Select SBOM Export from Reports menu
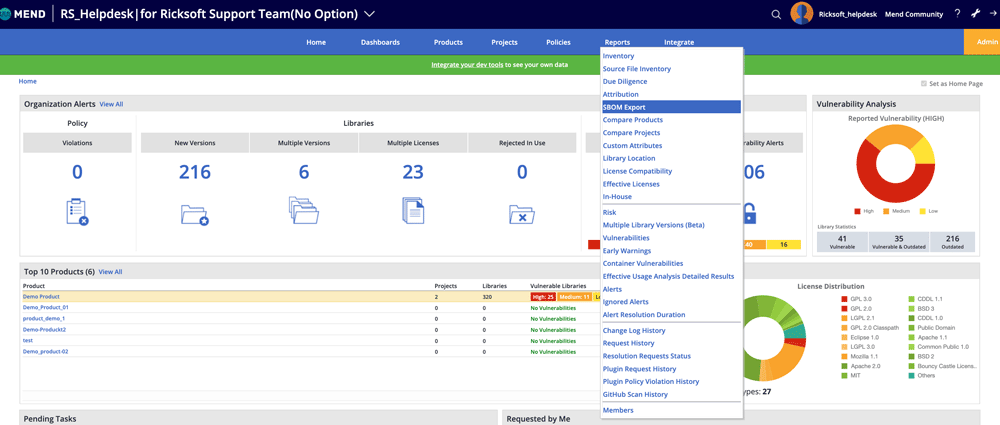 pos(672,107)
